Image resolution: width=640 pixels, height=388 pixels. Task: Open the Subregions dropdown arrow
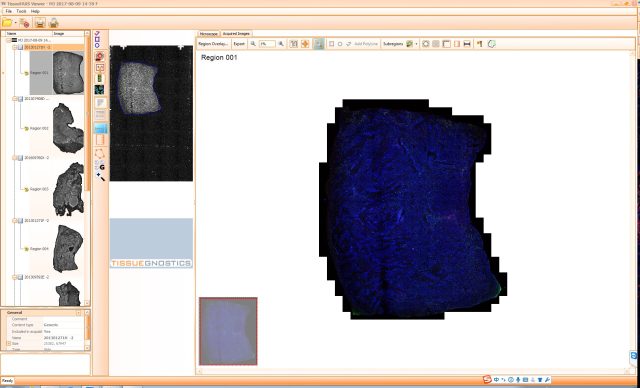point(416,44)
